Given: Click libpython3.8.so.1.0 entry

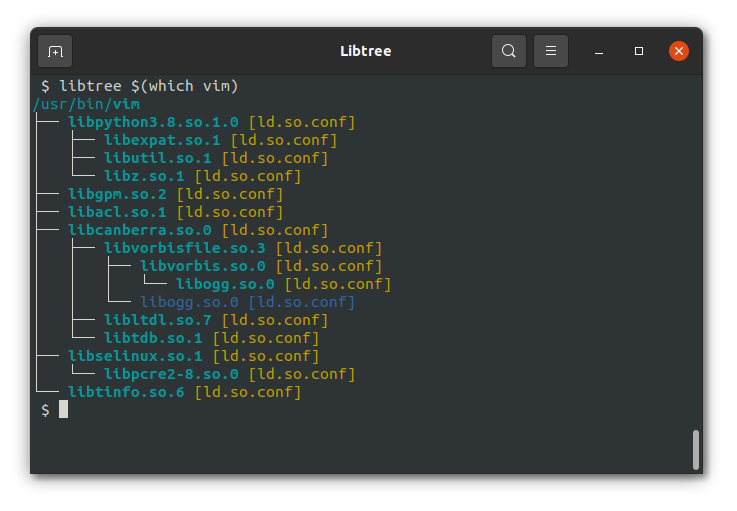Looking at the screenshot, I should click(153, 122).
